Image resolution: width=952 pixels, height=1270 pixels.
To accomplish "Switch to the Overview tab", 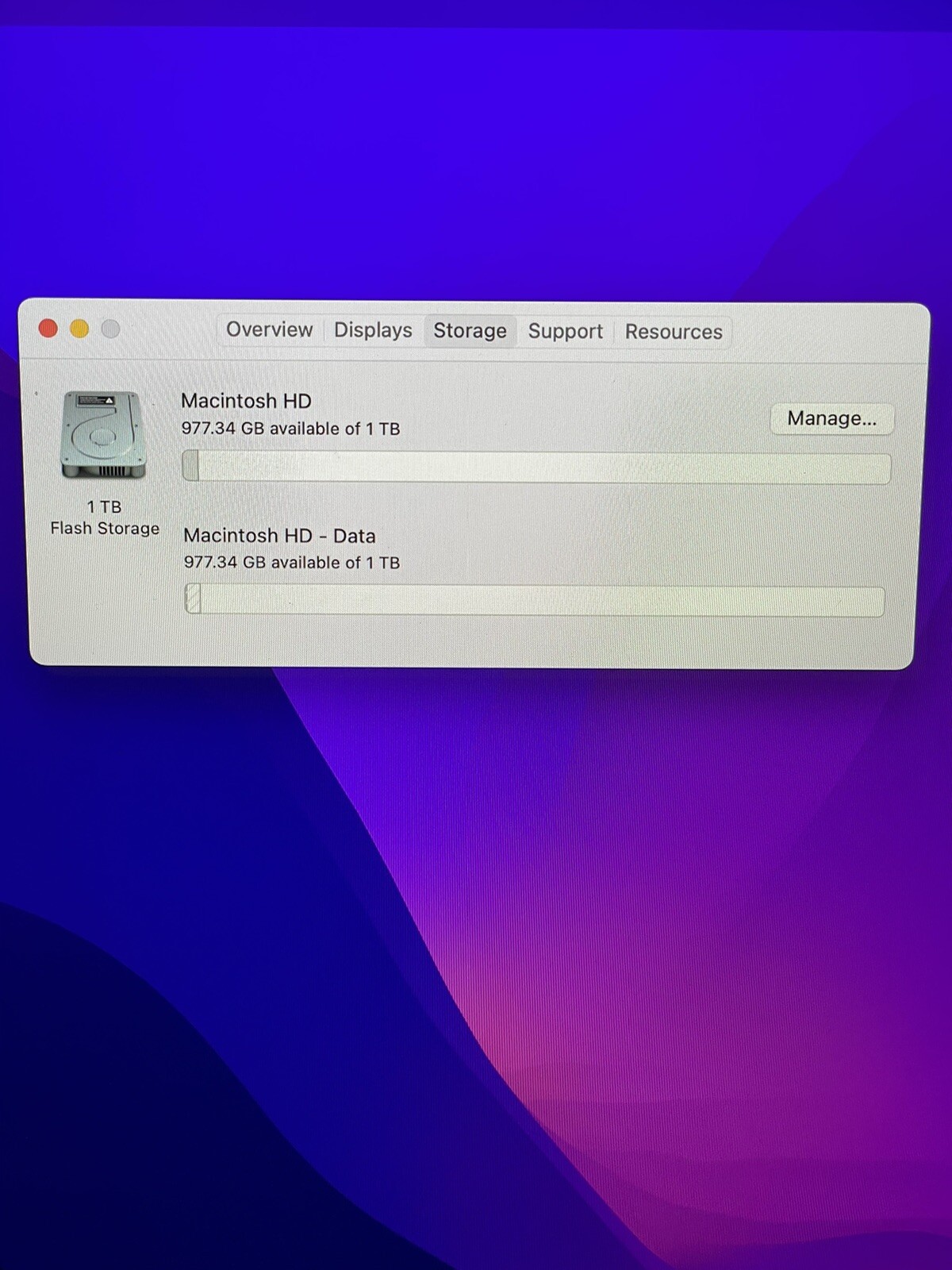I will click(269, 329).
